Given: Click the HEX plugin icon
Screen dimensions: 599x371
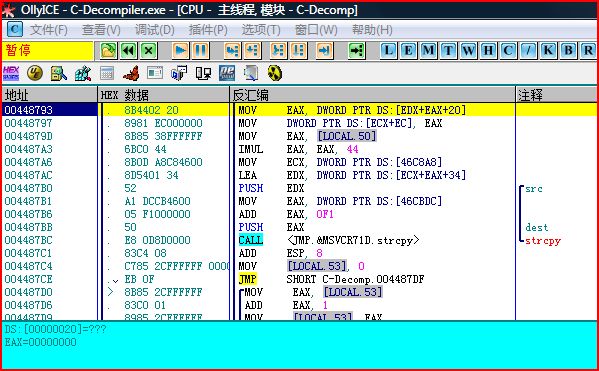Looking at the screenshot, I should (11, 73).
